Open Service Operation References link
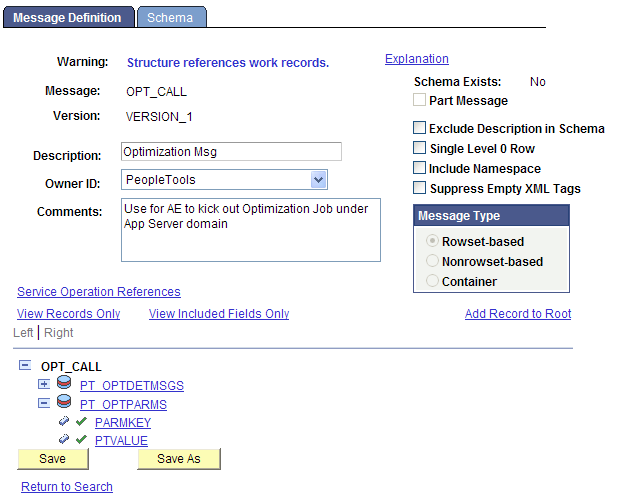Image resolution: width=624 pixels, height=503 pixels. point(99,292)
